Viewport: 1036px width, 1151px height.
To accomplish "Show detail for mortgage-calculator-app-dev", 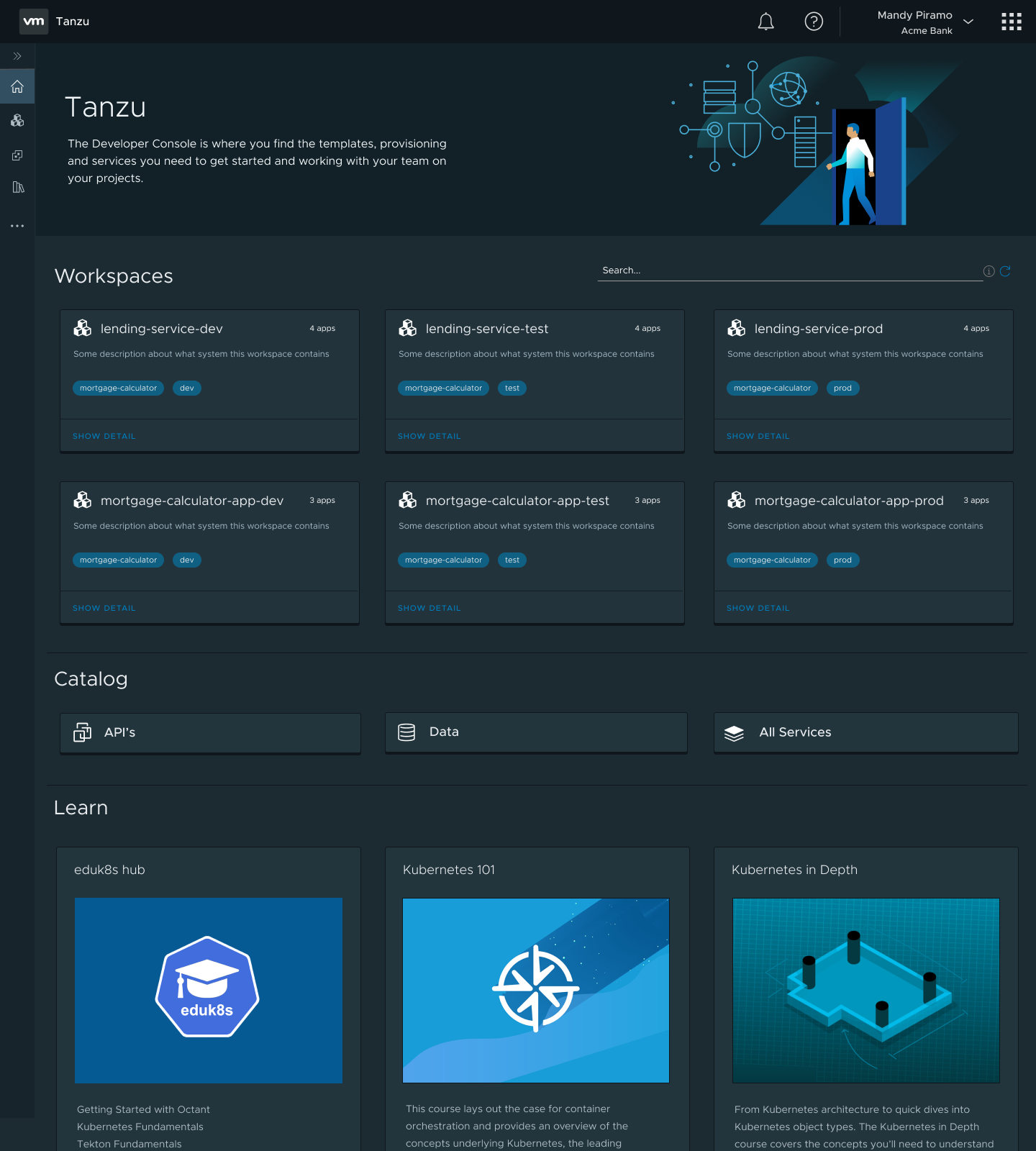I will coord(104,608).
